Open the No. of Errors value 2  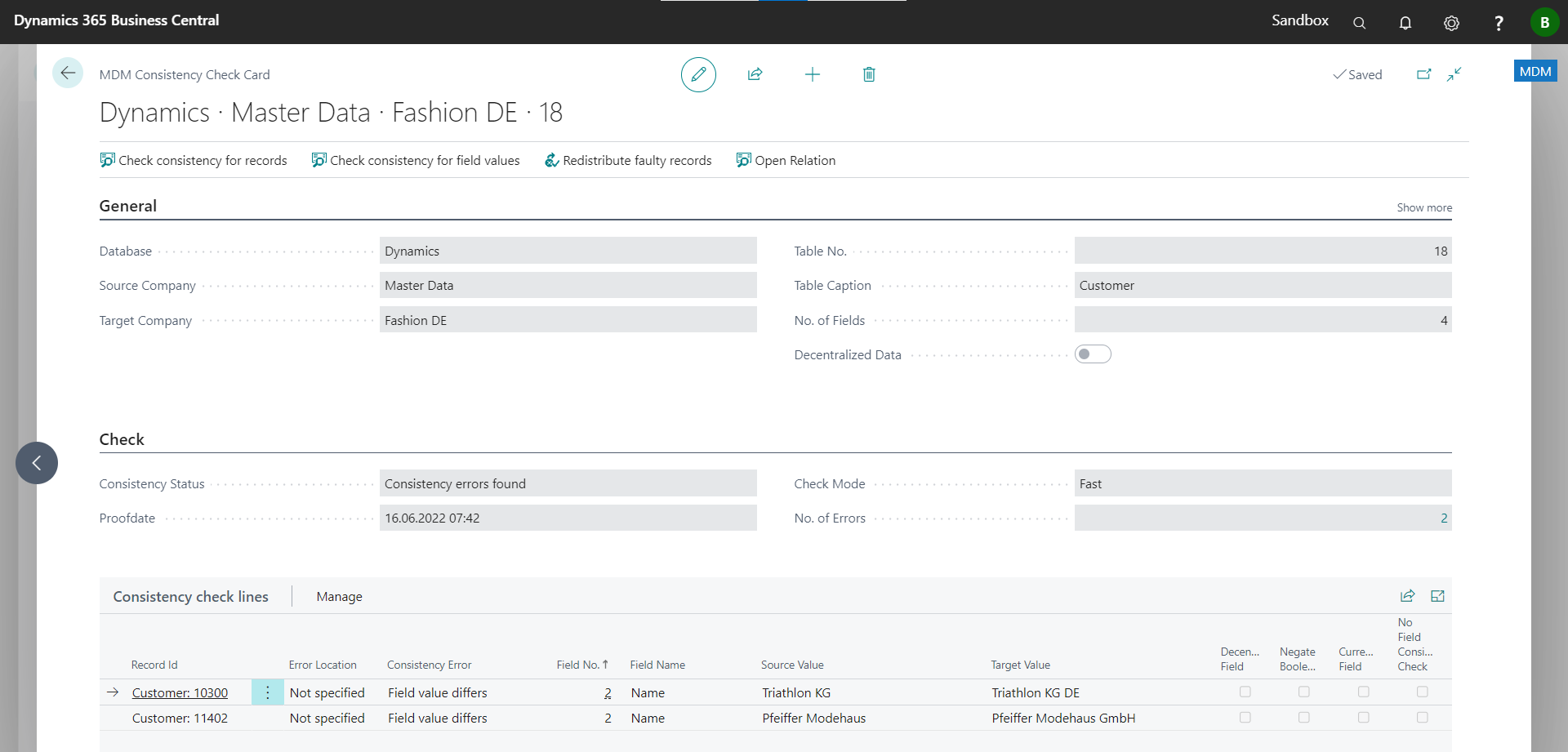[1444, 518]
